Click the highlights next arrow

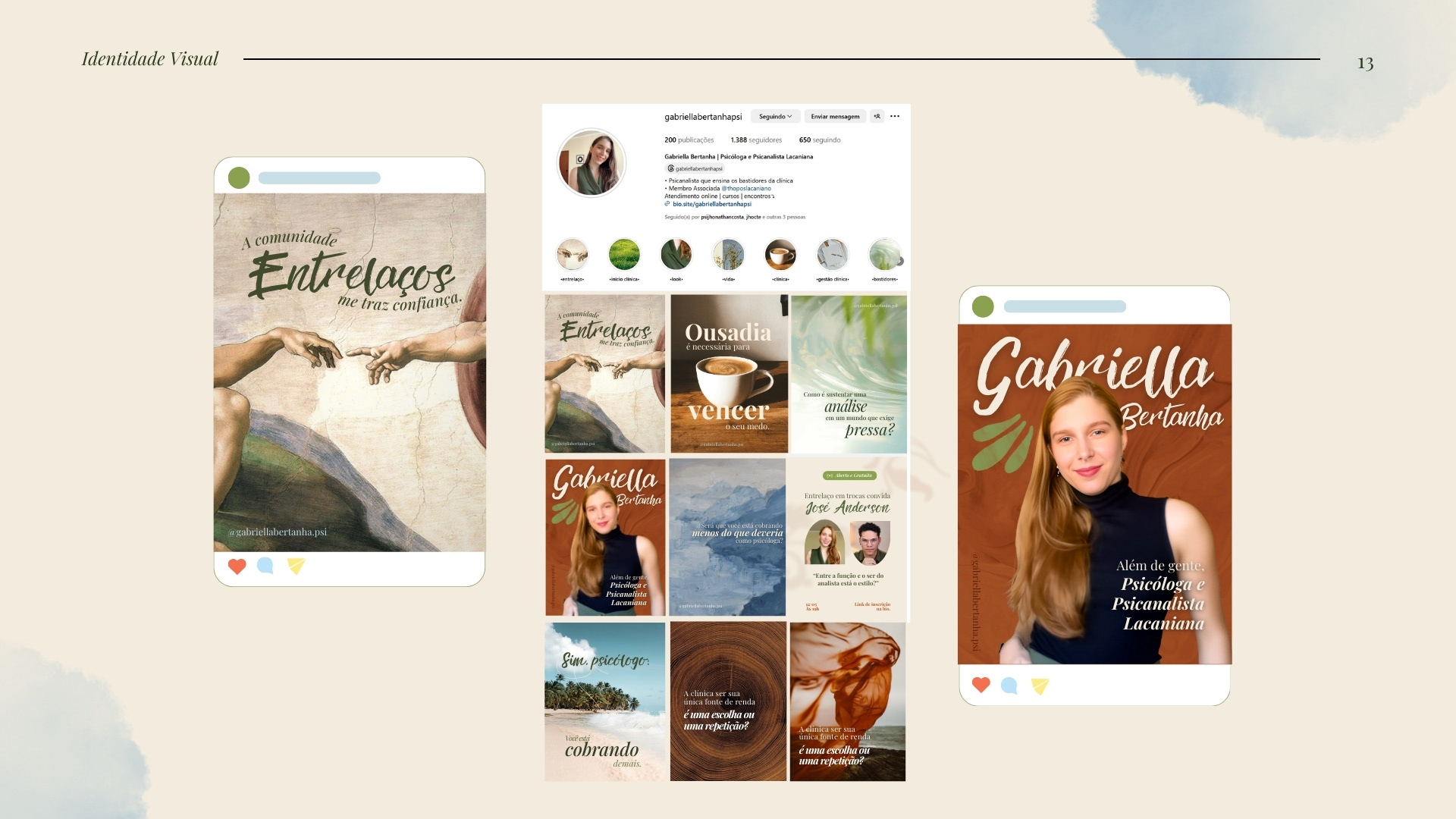click(900, 261)
